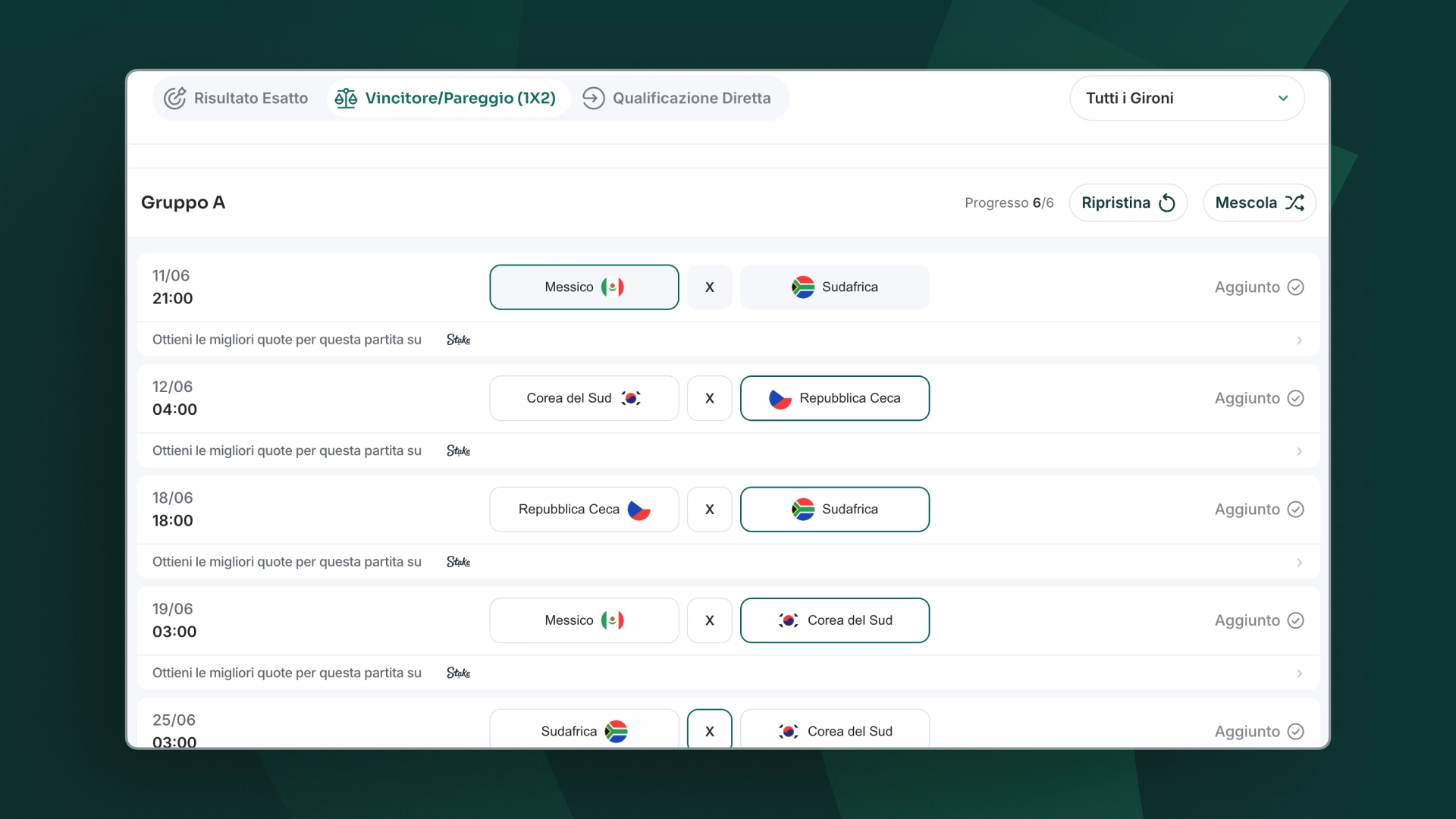Pick Sudafrica as winner in 18/06 match

[835, 509]
